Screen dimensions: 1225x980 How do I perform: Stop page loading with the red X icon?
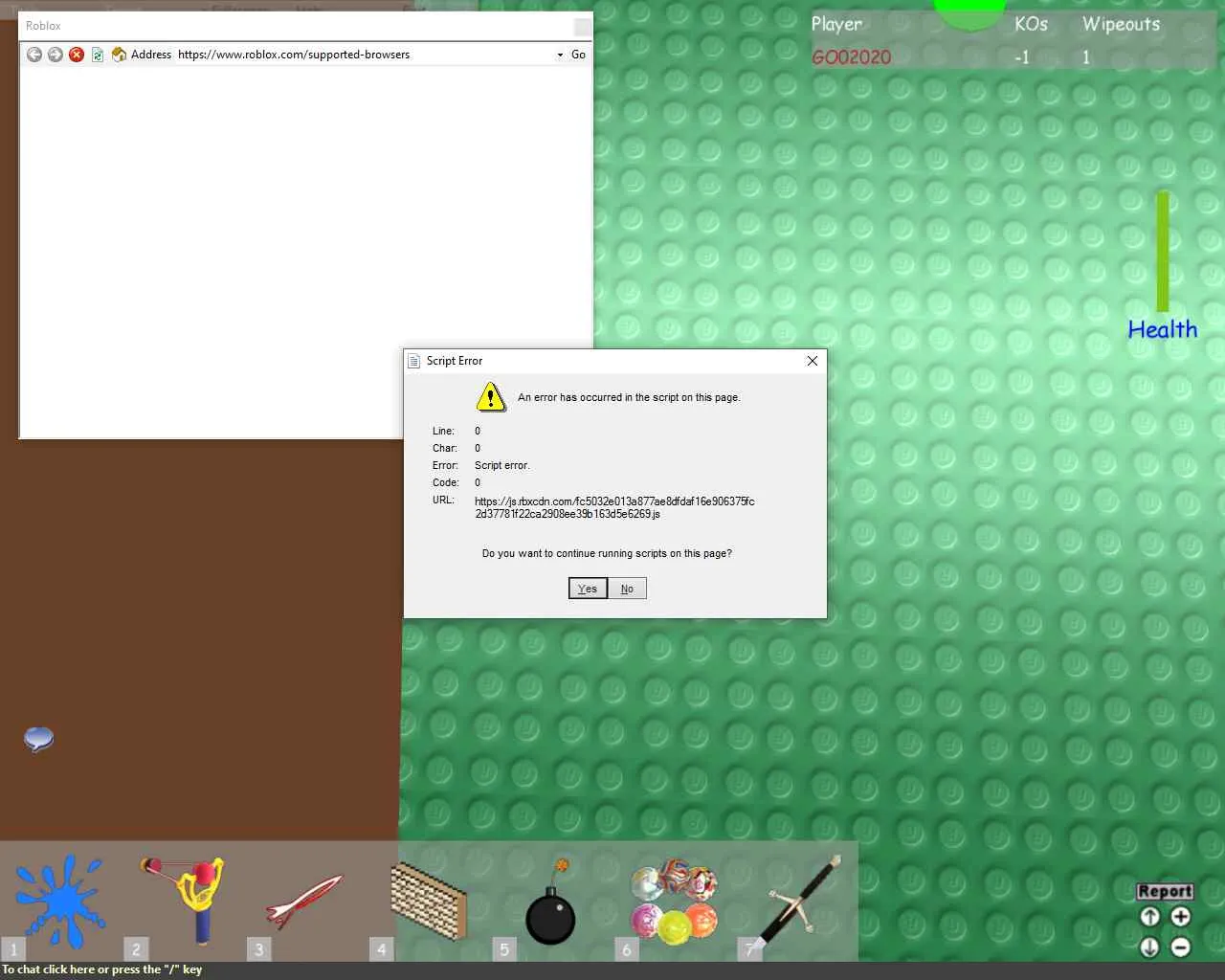coord(77,55)
